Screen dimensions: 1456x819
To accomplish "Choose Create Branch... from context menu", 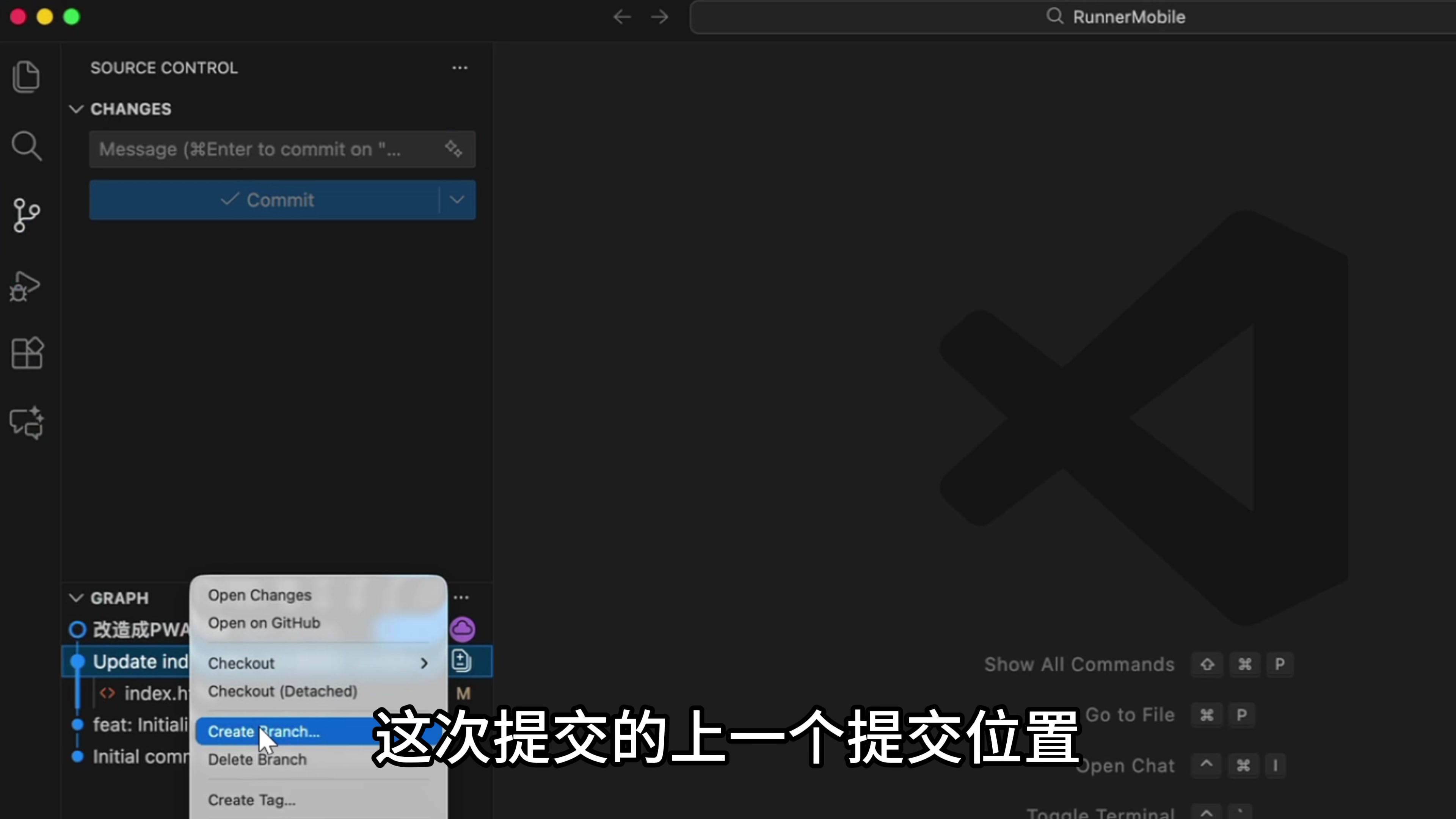I will tap(264, 731).
